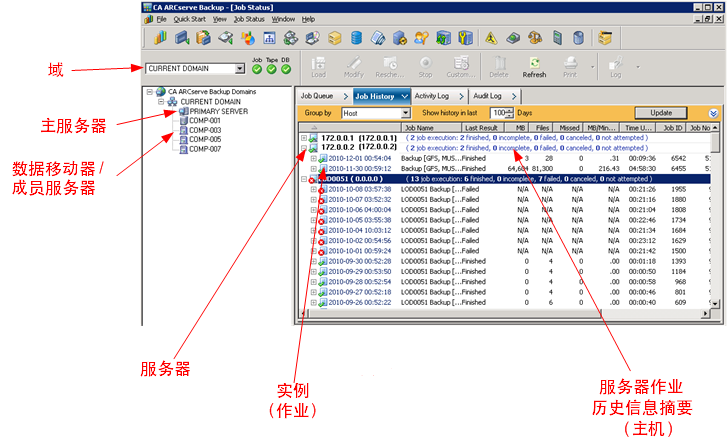
Task: Sort by the Last Result column header
Action: [481, 128]
